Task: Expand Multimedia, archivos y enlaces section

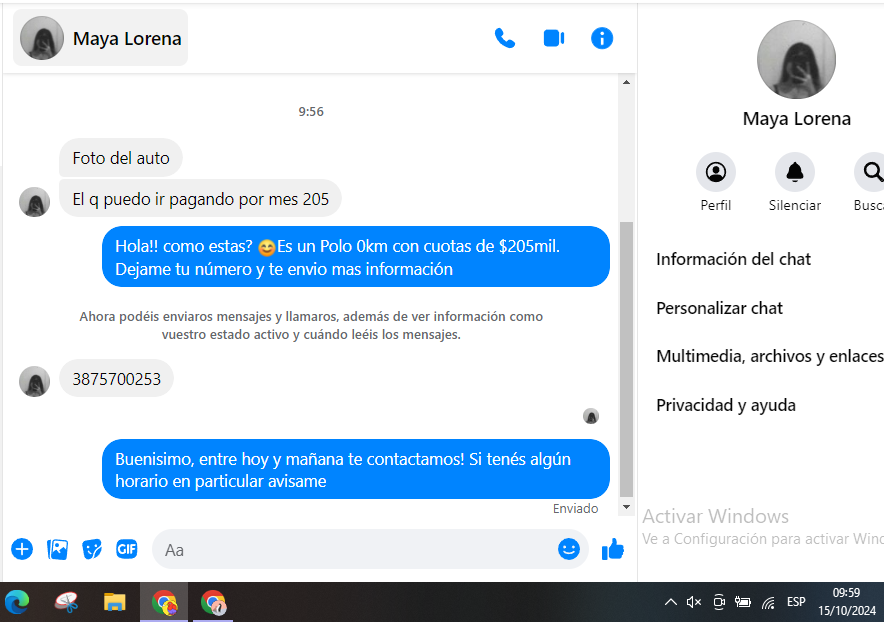Action: [x=769, y=356]
